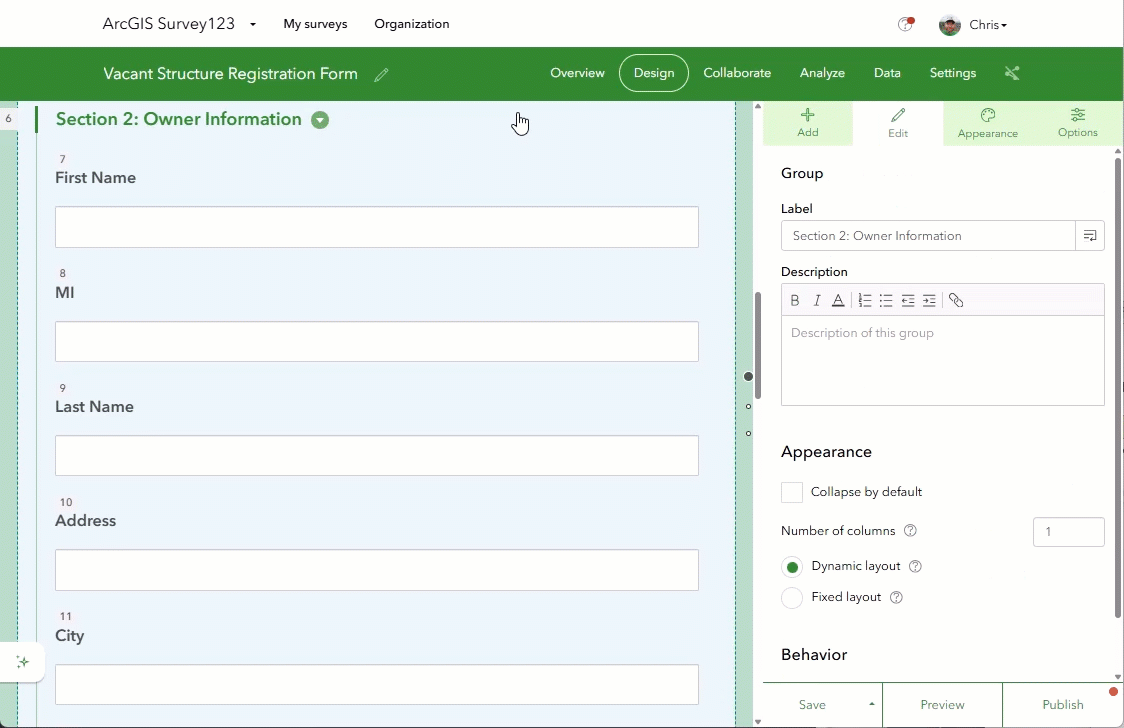
Task: Insert a bulleted list in Description
Action: [x=886, y=300]
